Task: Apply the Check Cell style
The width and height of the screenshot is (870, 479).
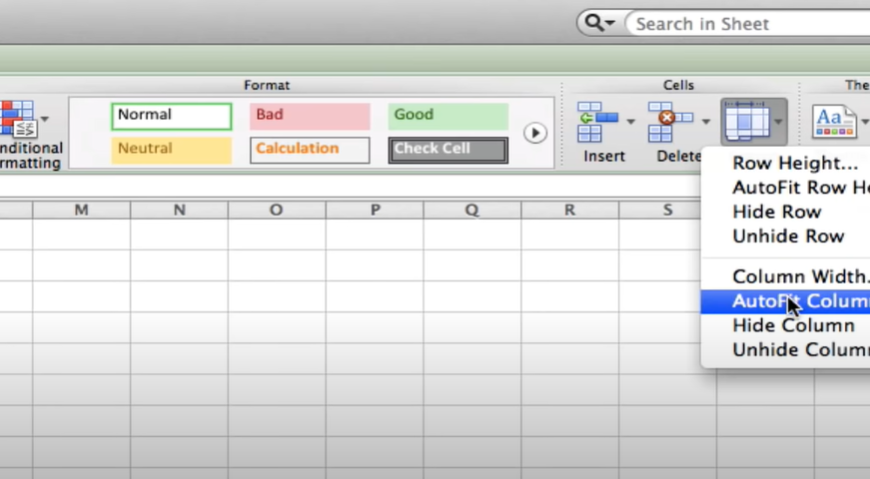Action: point(448,150)
